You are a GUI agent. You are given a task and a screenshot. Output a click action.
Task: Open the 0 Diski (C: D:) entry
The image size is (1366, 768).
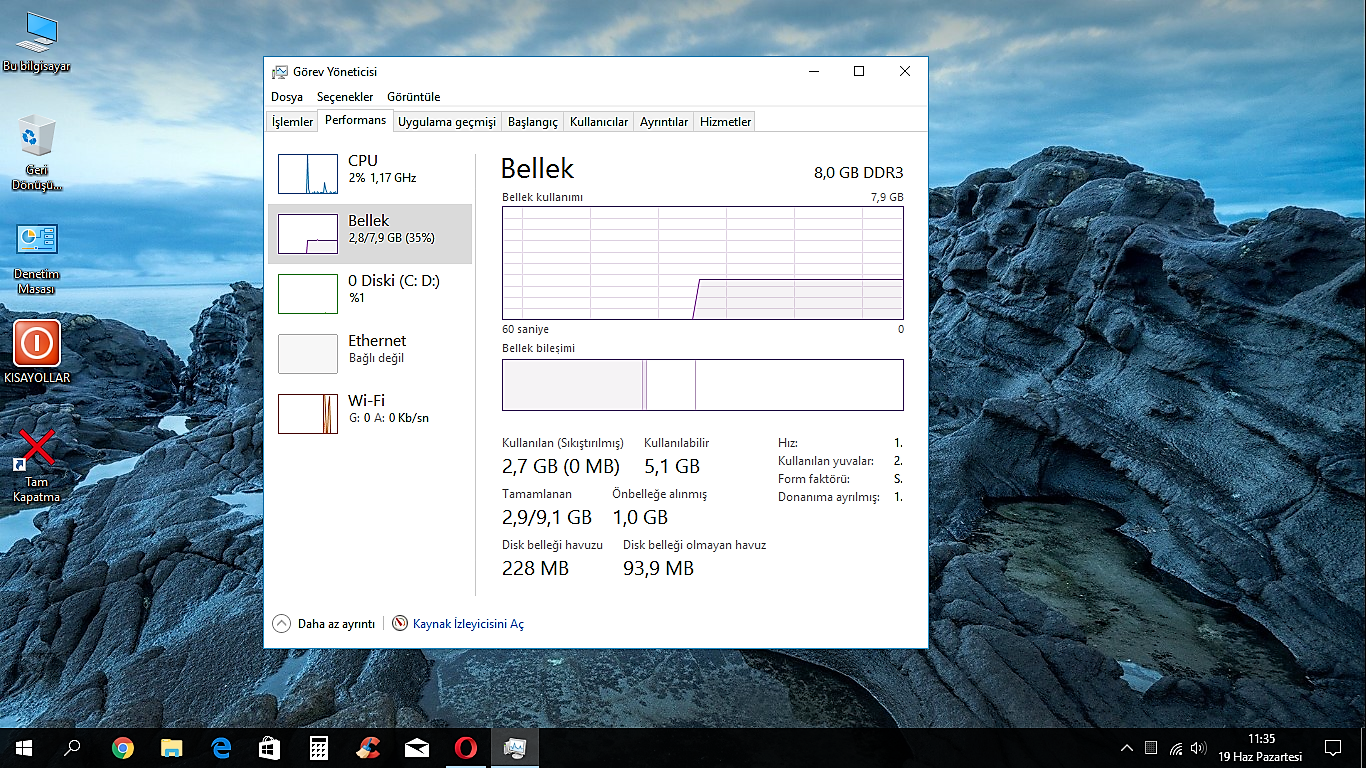(370, 294)
